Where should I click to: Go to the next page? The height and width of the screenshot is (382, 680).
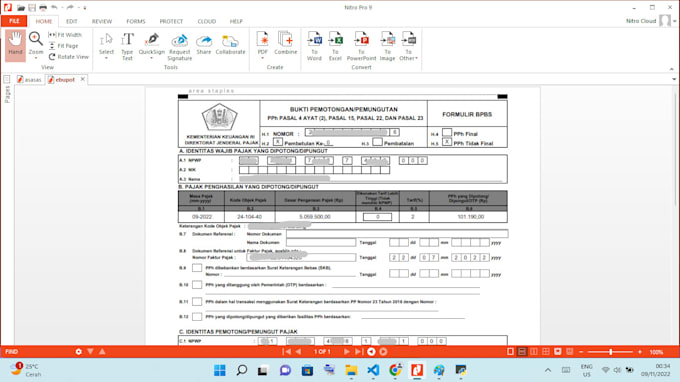click(x=347, y=352)
